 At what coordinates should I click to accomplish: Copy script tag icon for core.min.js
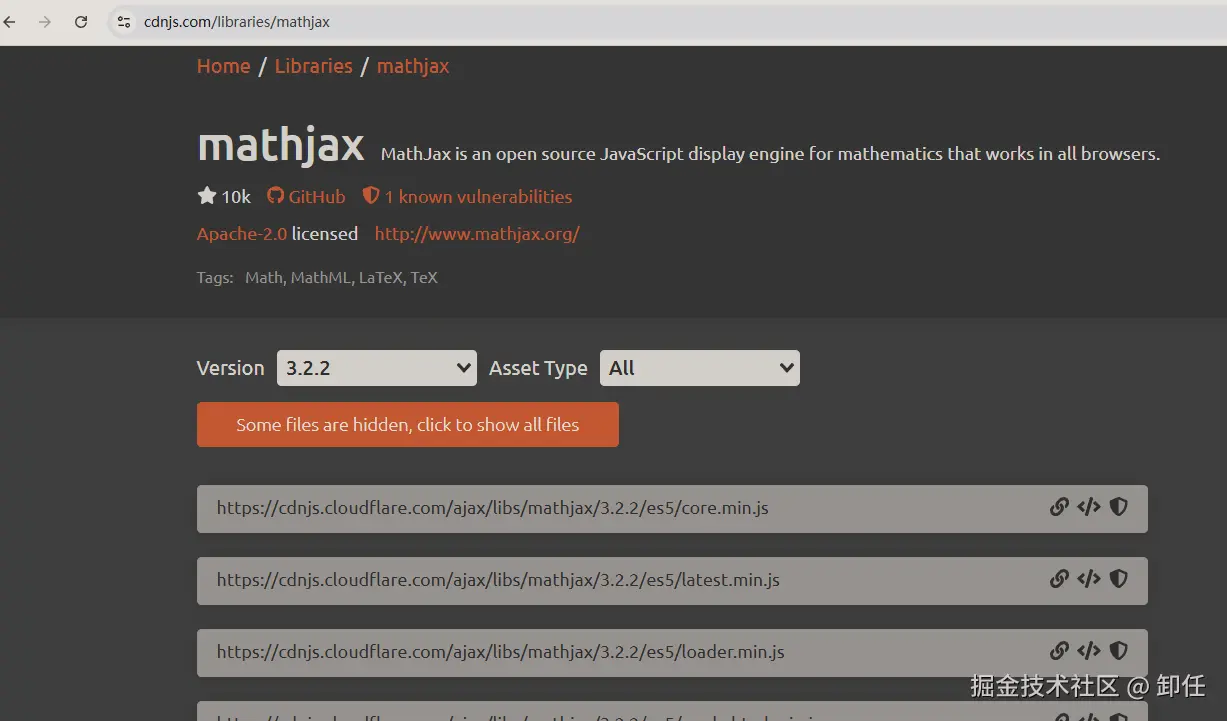click(1089, 507)
